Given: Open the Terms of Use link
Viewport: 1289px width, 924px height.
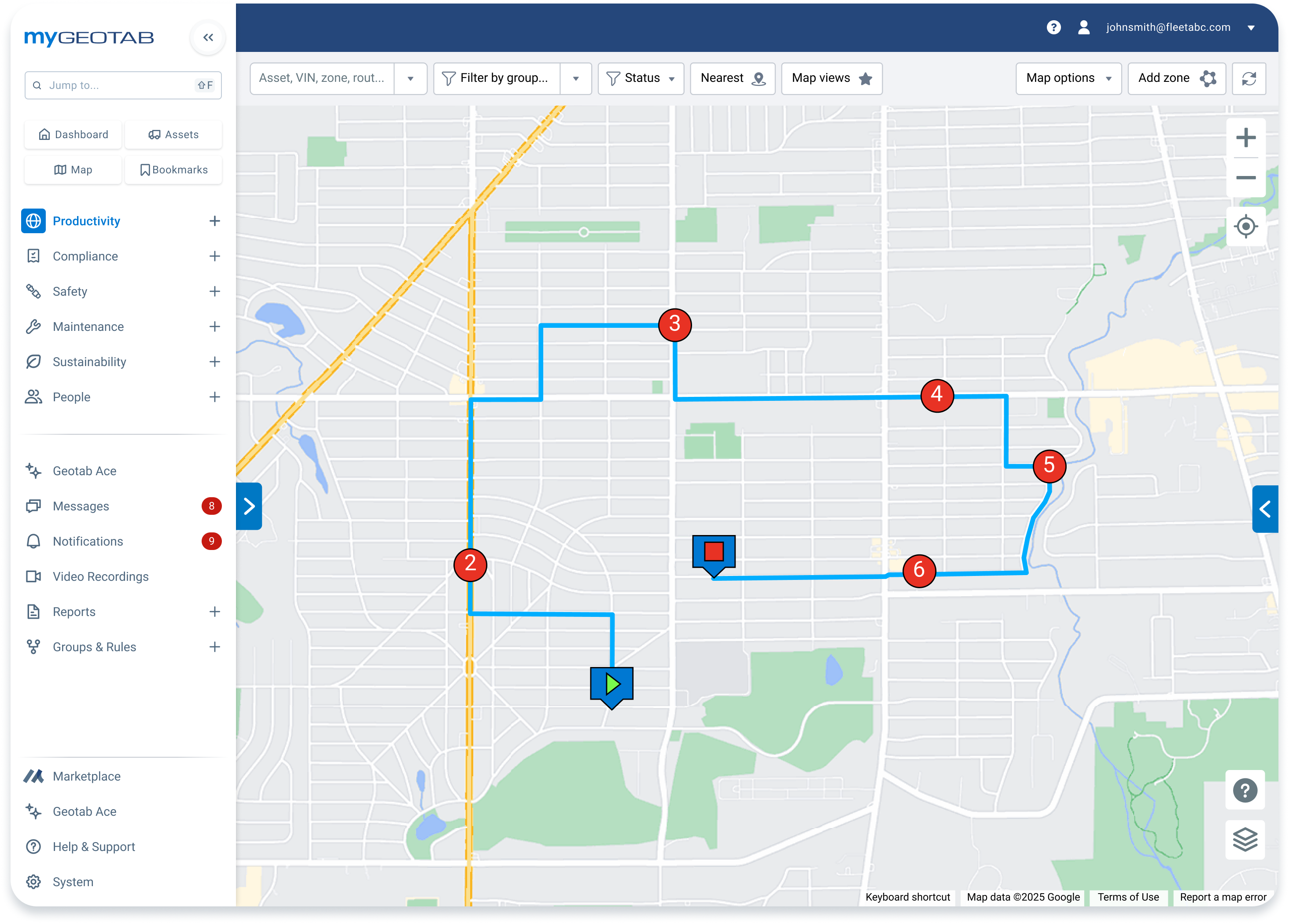Looking at the screenshot, I should (1128, 897).
